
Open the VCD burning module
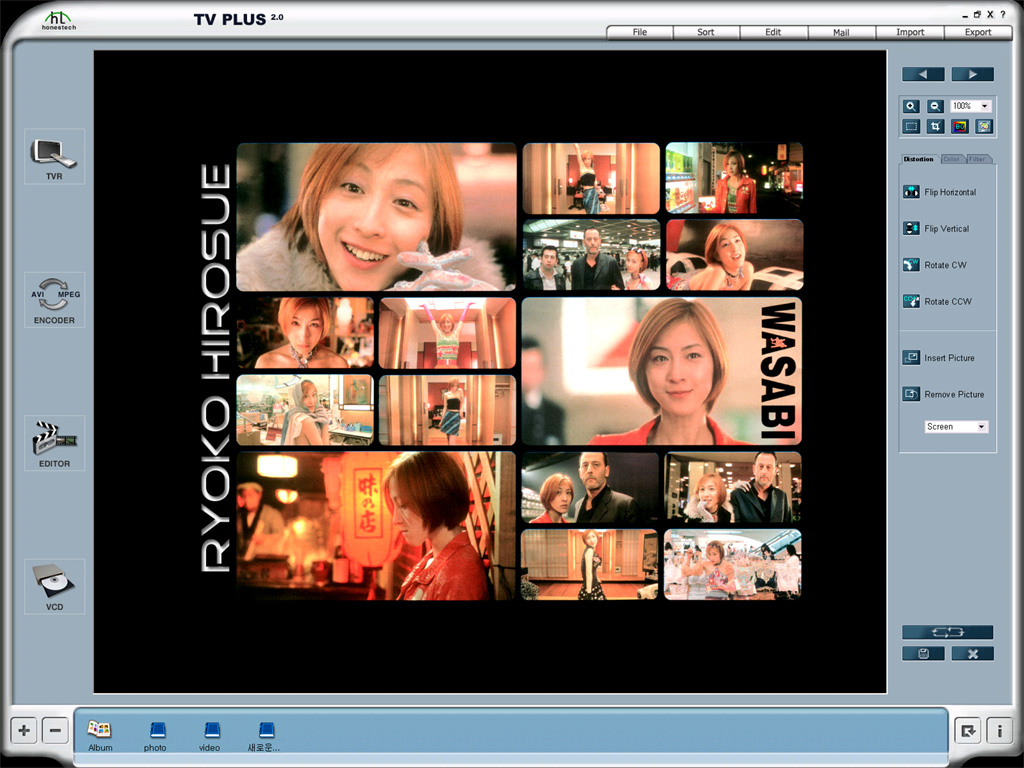tap(54, 586)
